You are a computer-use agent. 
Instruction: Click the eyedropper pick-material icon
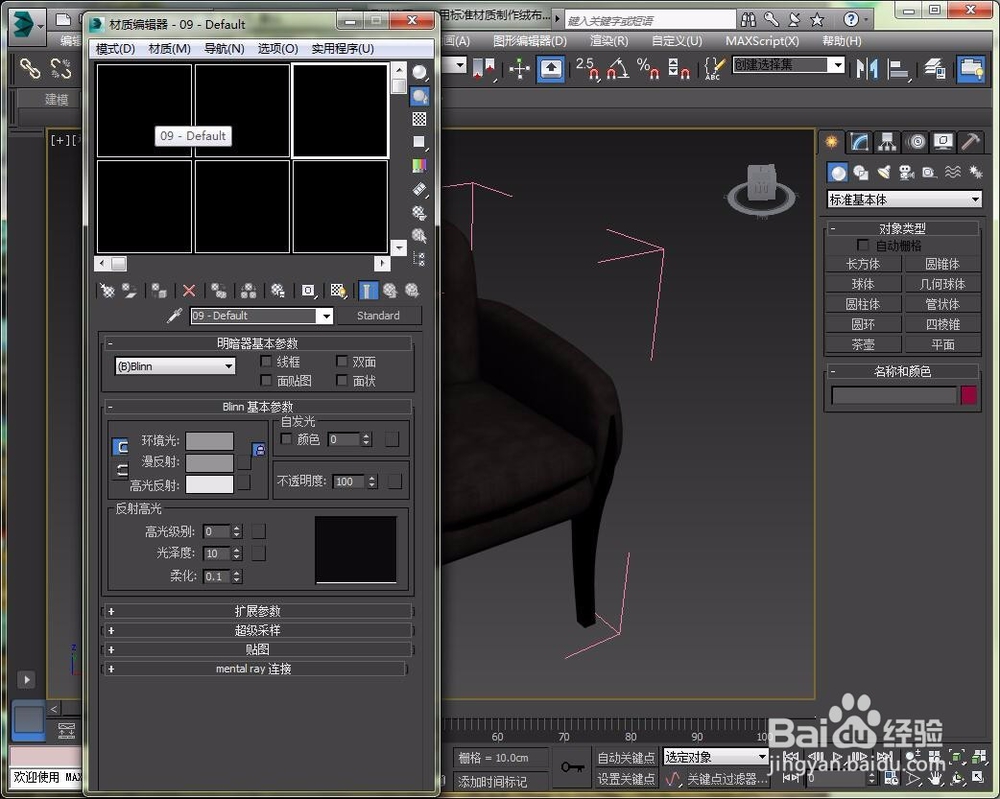click(x=174, y=315)
